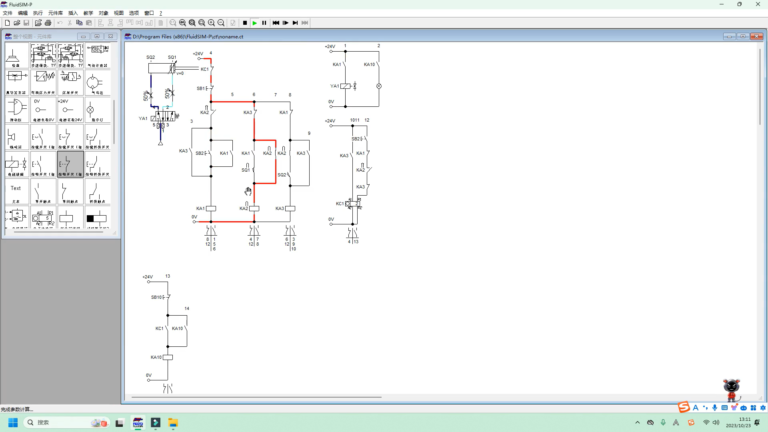Open the 教学 menu
The height and width of the screenshot is (432, 768).
click(x=88, y=13)
